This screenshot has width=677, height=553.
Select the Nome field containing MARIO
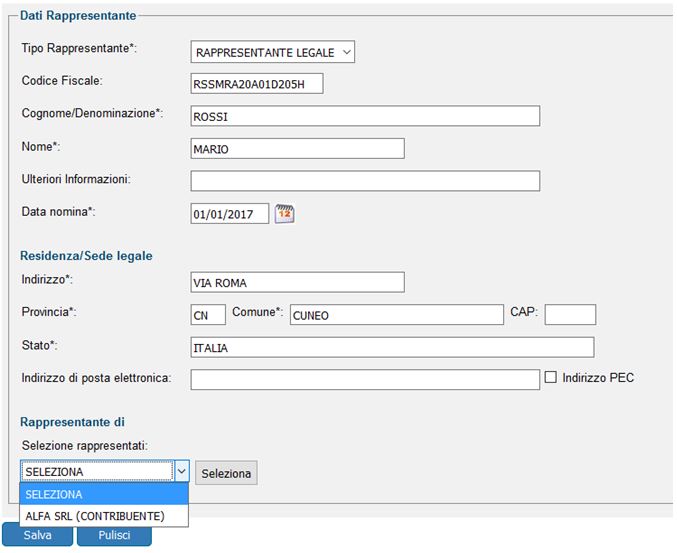pos(297,149)
